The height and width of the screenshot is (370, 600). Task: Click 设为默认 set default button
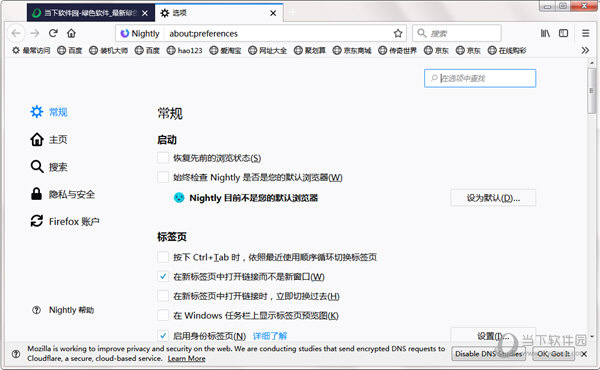click(493, 198)
